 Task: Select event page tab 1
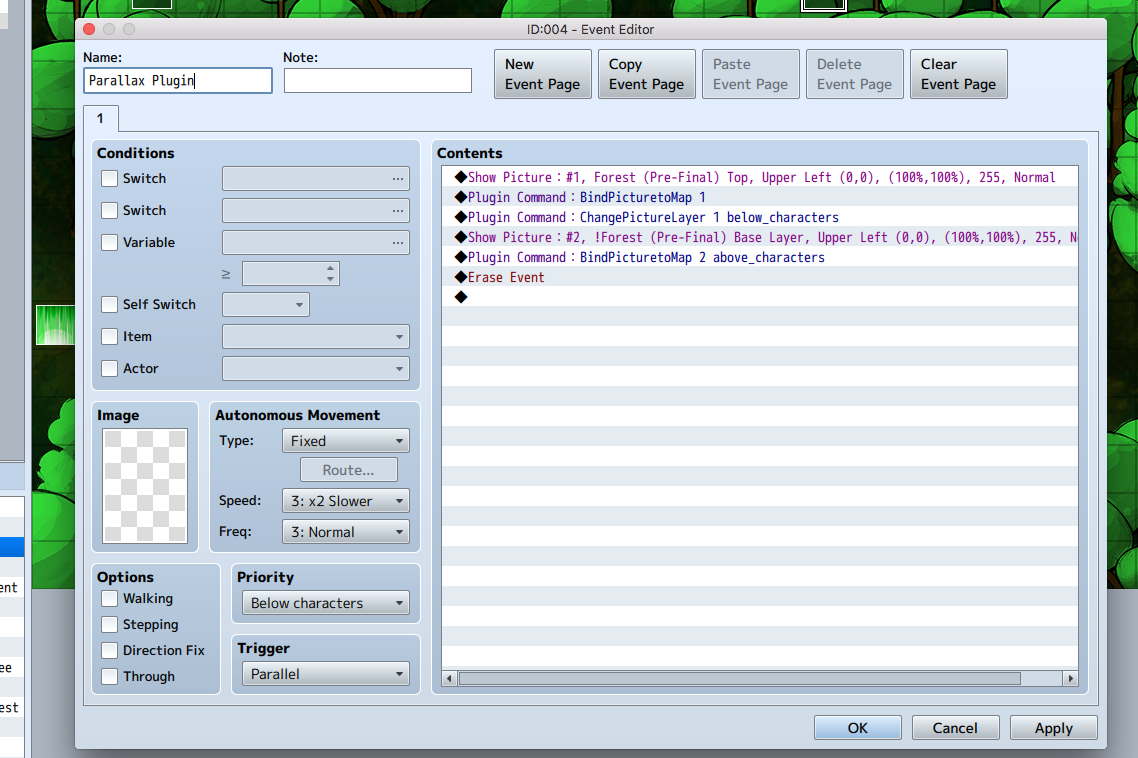(101, 118)
